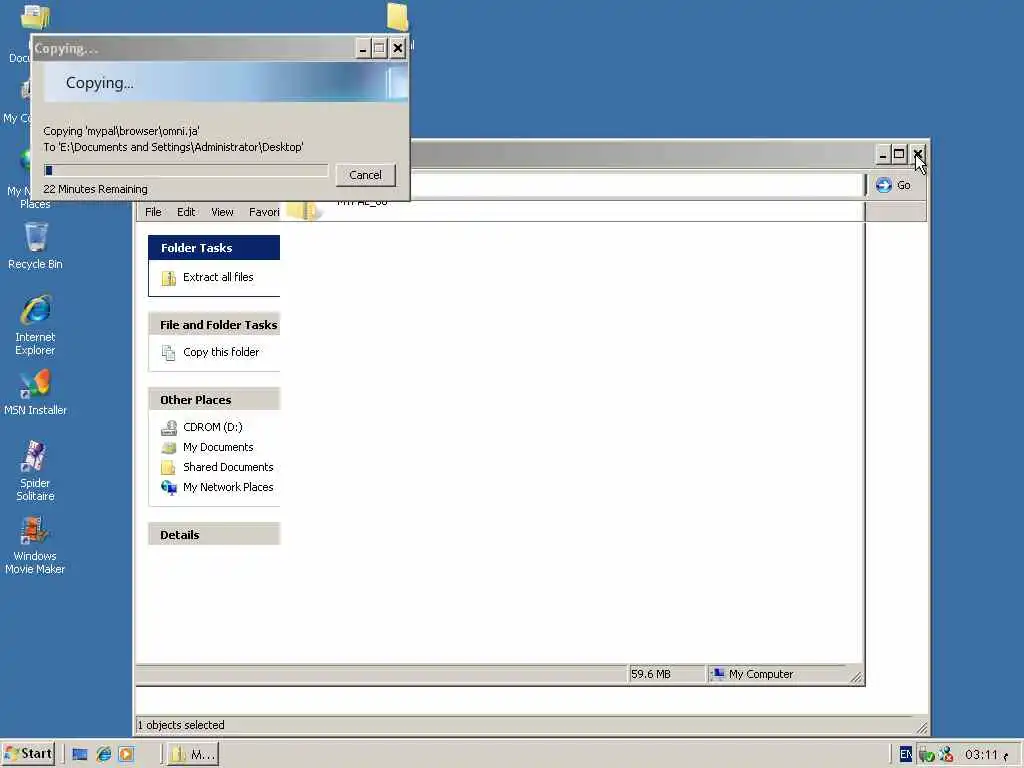Open My Network Places link
The height and width of the screenshot is (768, 1024).
coord(228,487)
